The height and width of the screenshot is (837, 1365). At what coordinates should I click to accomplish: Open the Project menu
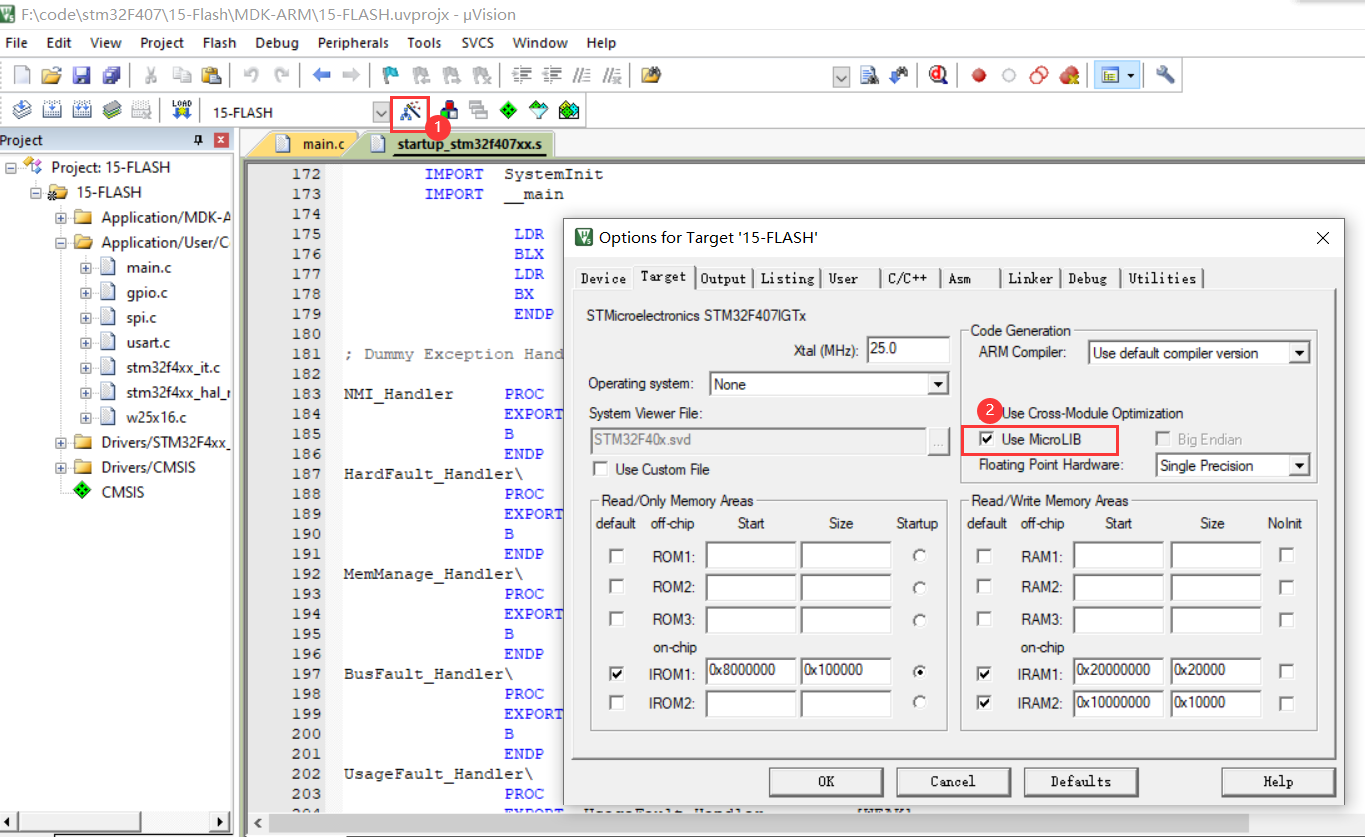162,43
